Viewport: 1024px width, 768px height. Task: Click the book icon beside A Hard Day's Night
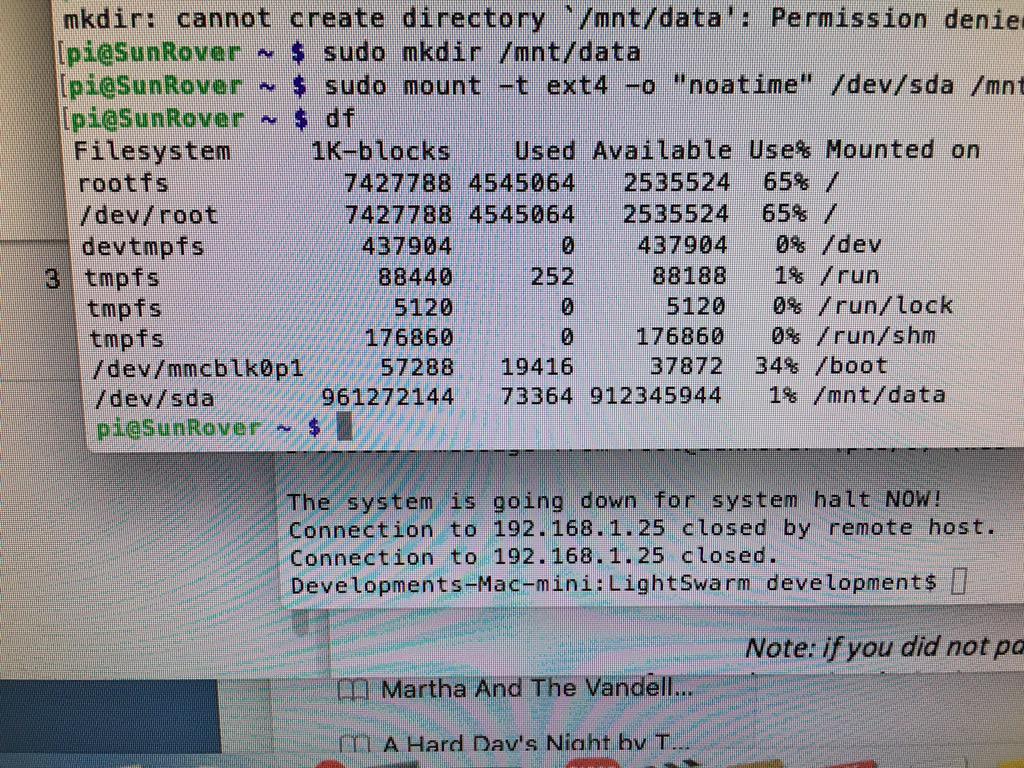[x=355, y=746]
